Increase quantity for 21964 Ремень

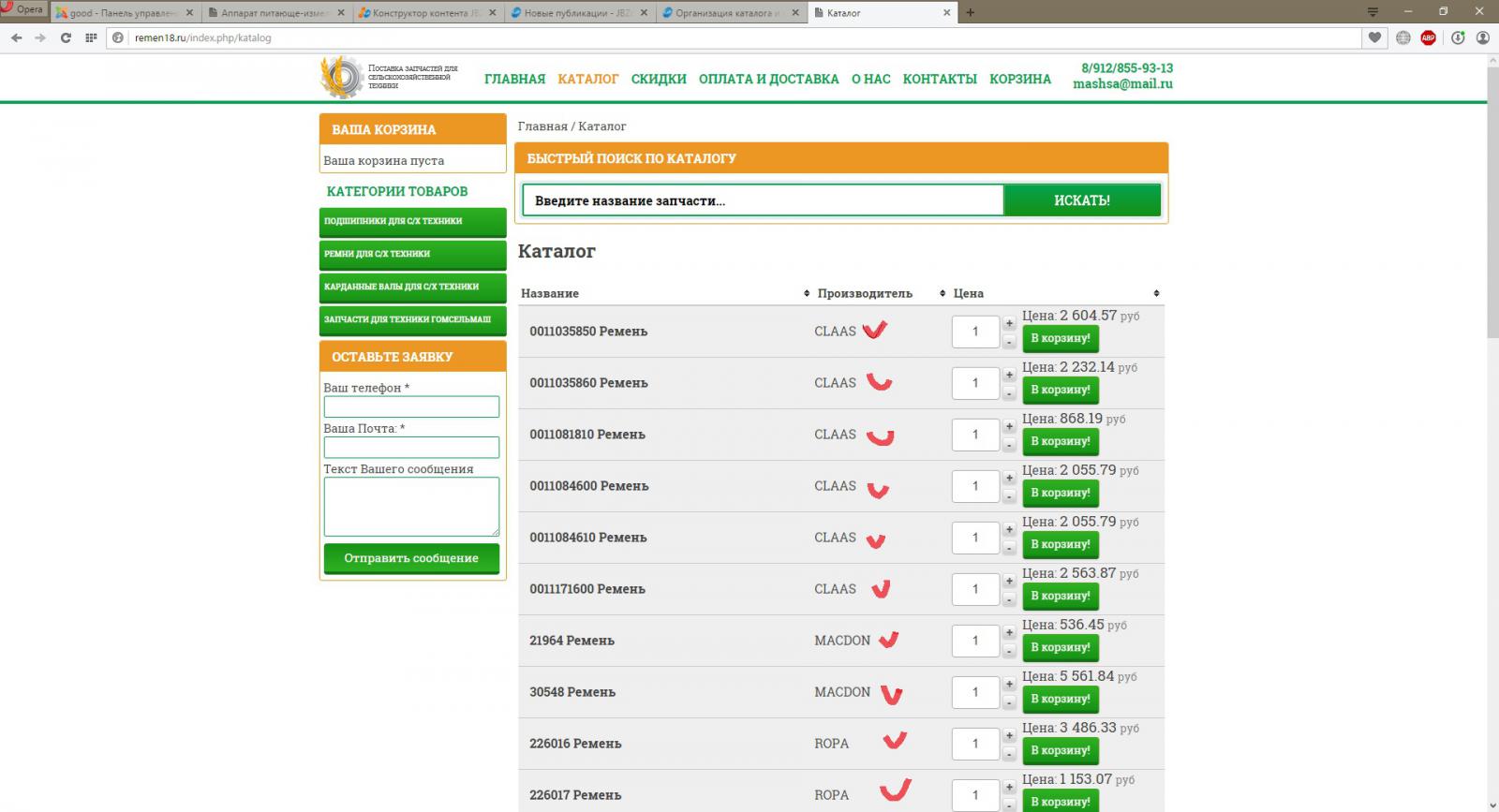[1009, 632]
